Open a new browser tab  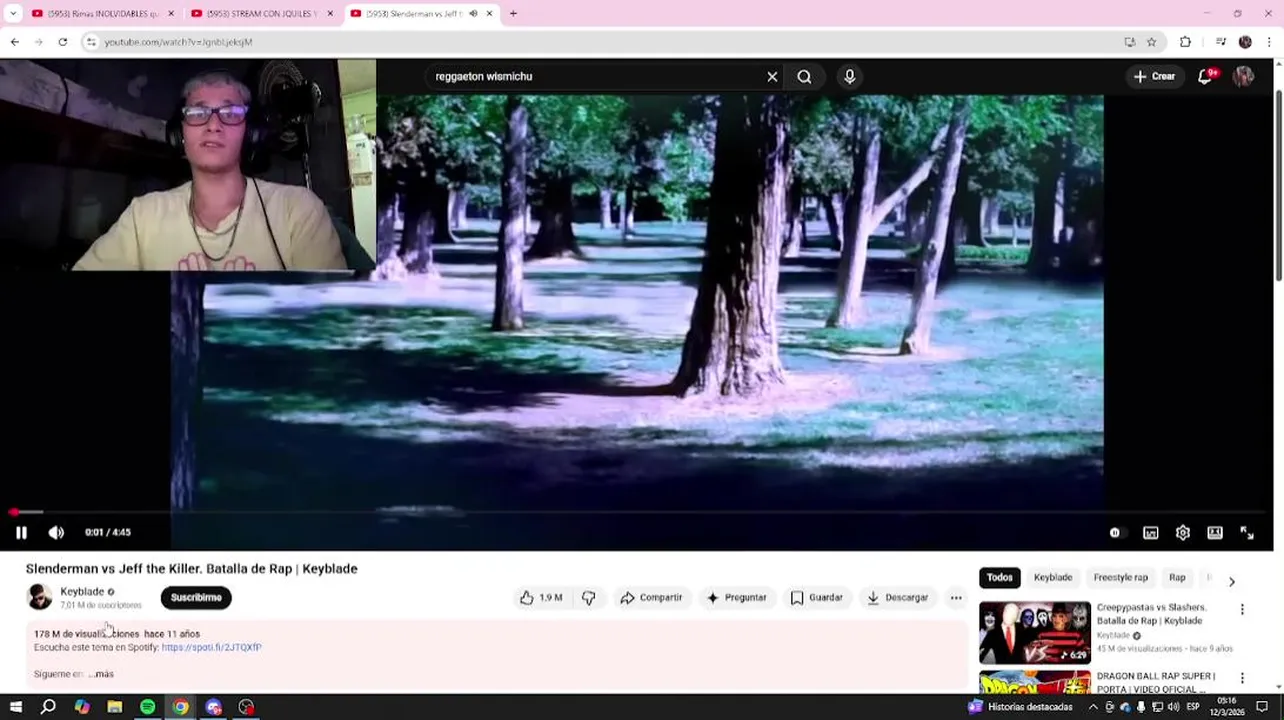[514, 14]
